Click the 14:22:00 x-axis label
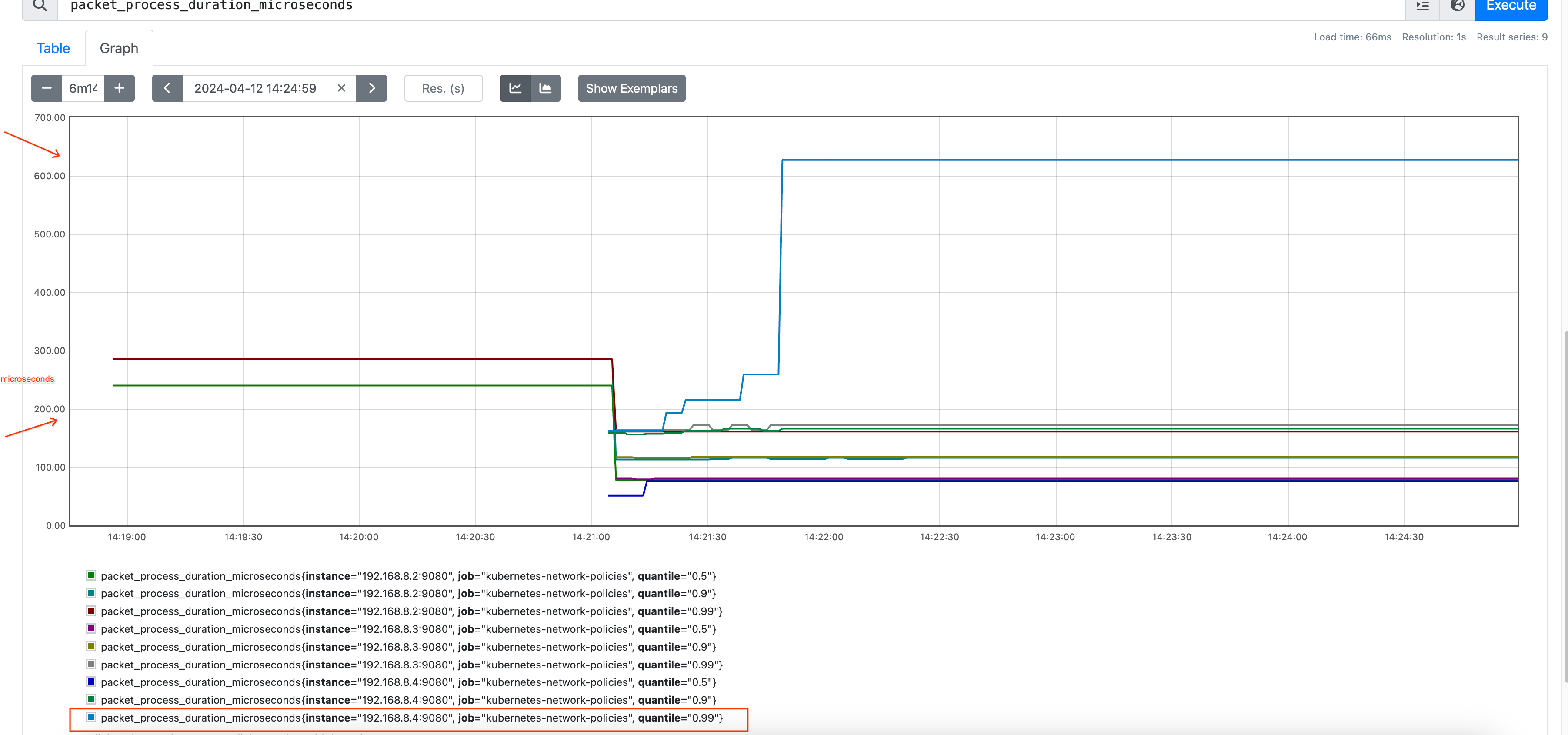 click(824, 537)
